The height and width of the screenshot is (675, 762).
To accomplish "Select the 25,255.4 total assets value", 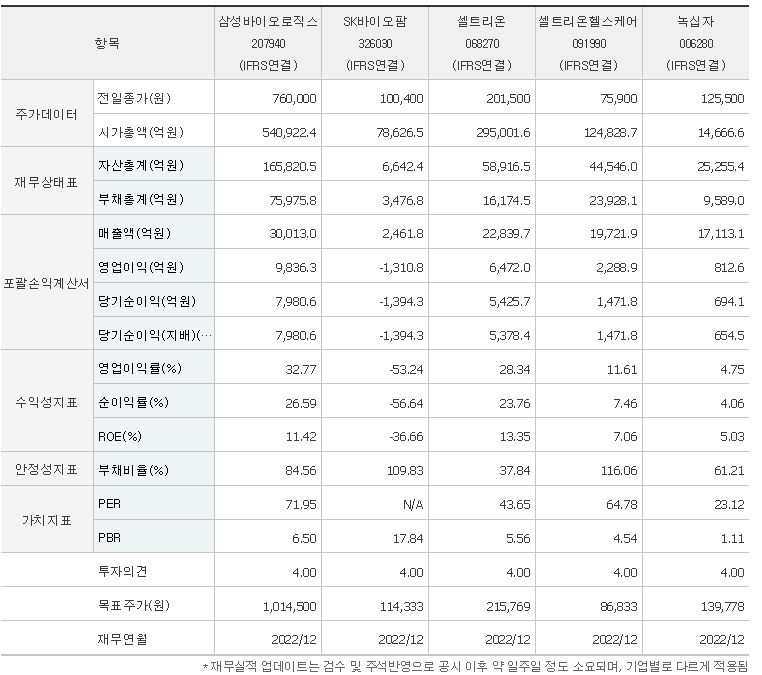I will [721, 167].
